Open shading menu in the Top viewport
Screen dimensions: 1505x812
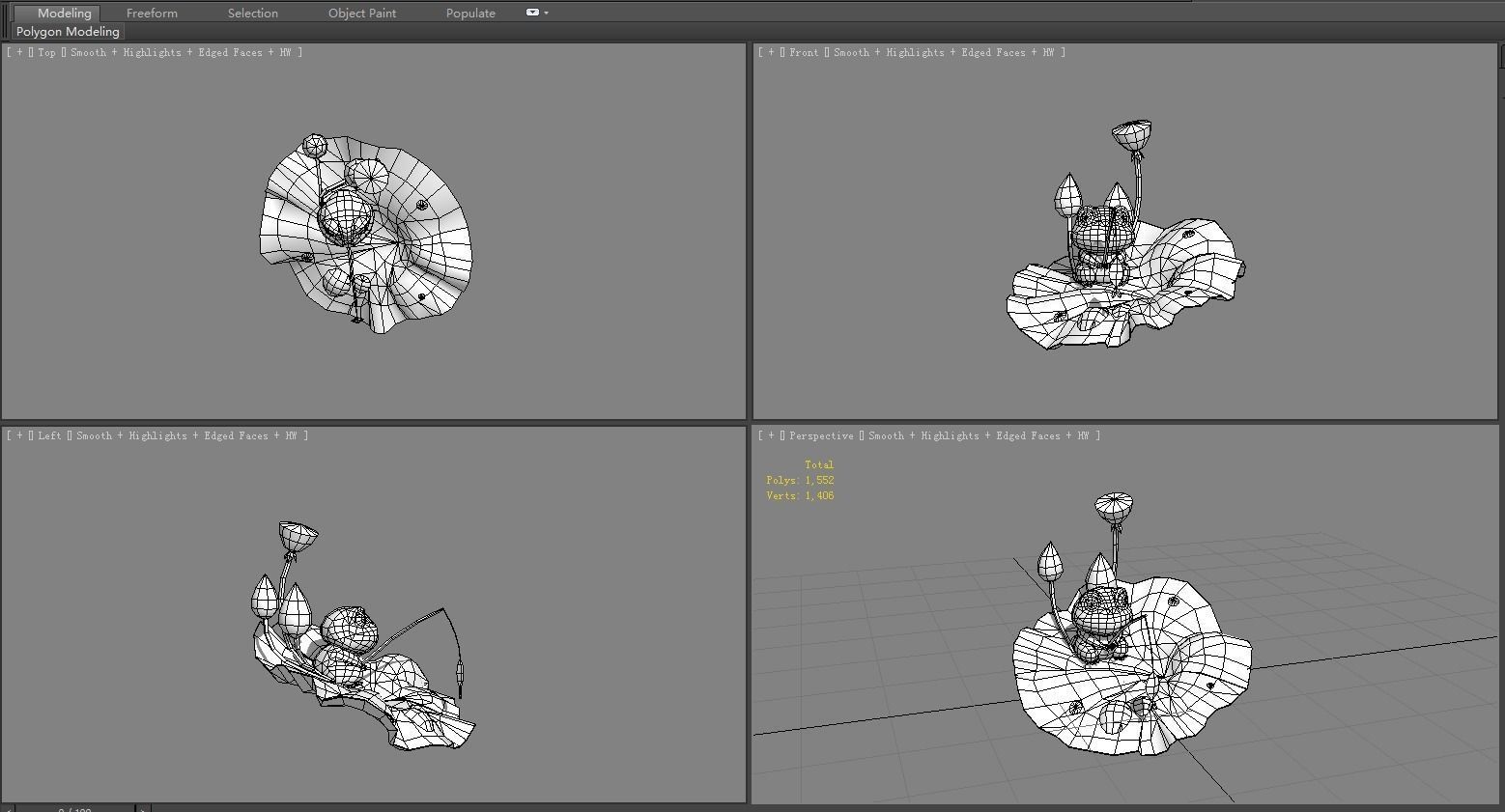click(x=181, y=52)
